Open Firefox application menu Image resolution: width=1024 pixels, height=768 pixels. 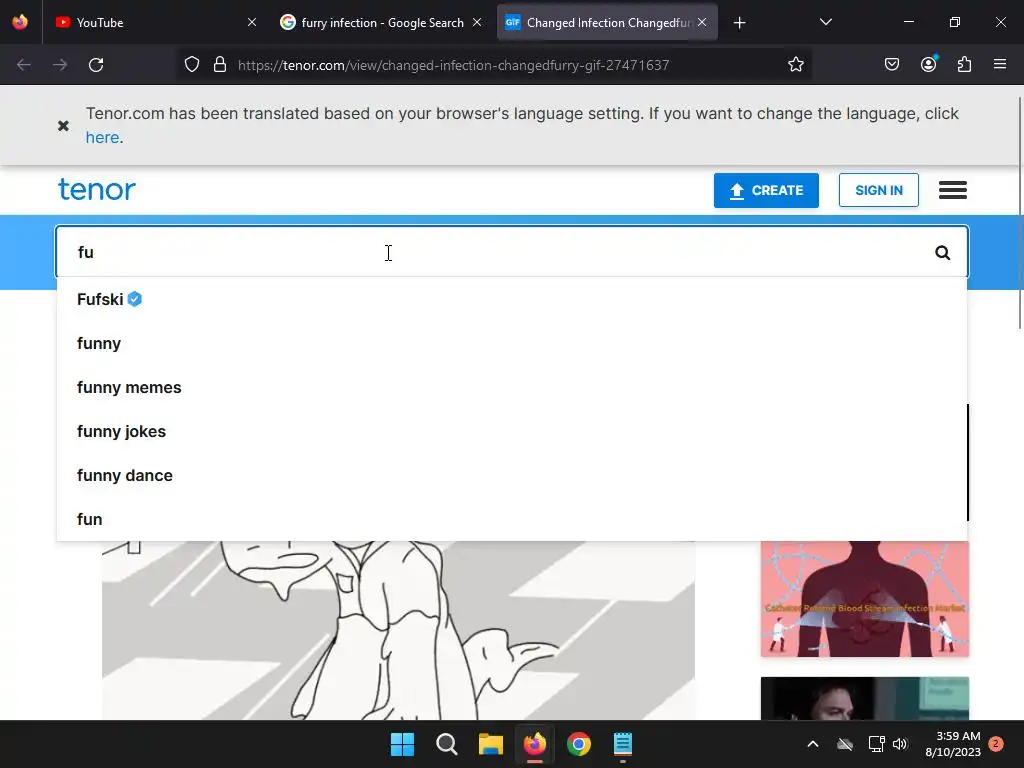[x=1000, y=65]
